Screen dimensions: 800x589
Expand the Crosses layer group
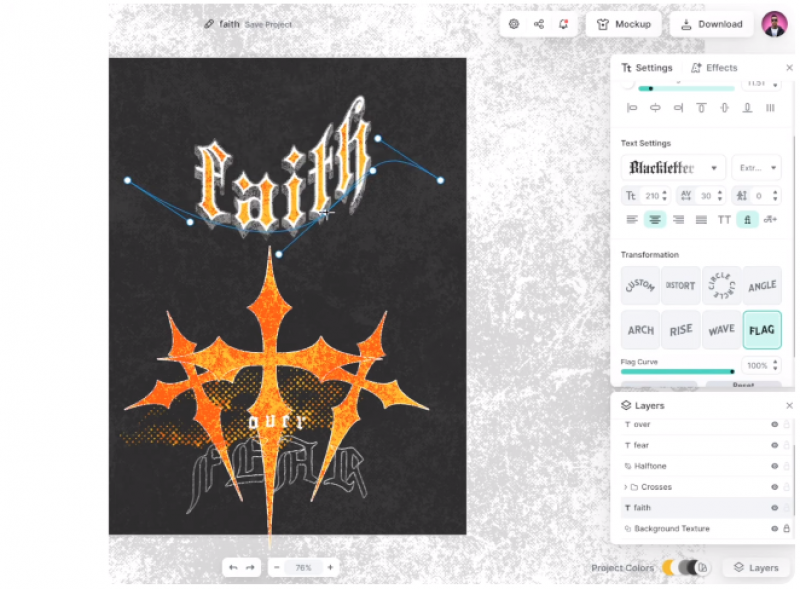pos(625,487)
